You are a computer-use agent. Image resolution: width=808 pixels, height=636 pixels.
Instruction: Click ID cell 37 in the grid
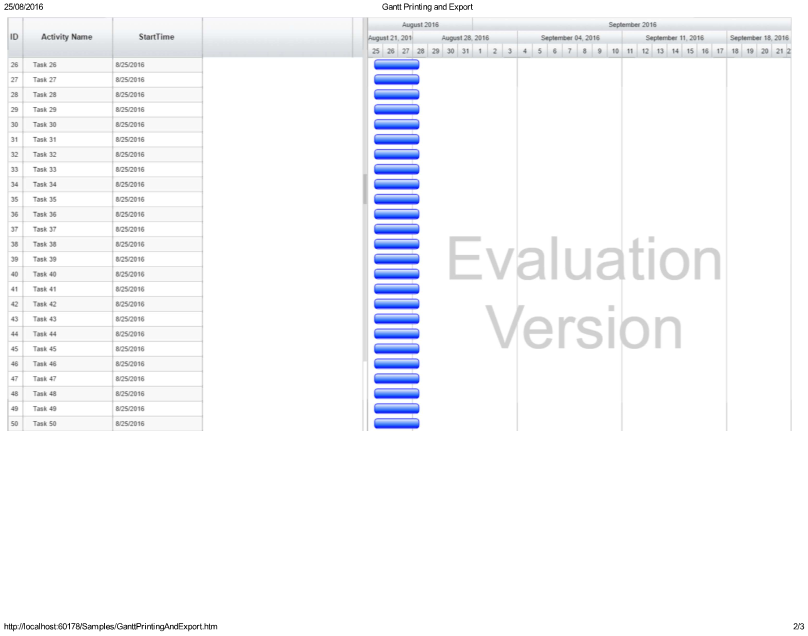pyautogui.click(x=15, y=229)
